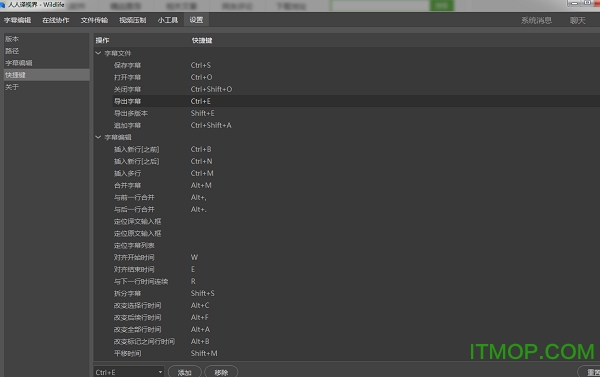Select the 关闭字幕 shortcut row

tap(347, 89)
